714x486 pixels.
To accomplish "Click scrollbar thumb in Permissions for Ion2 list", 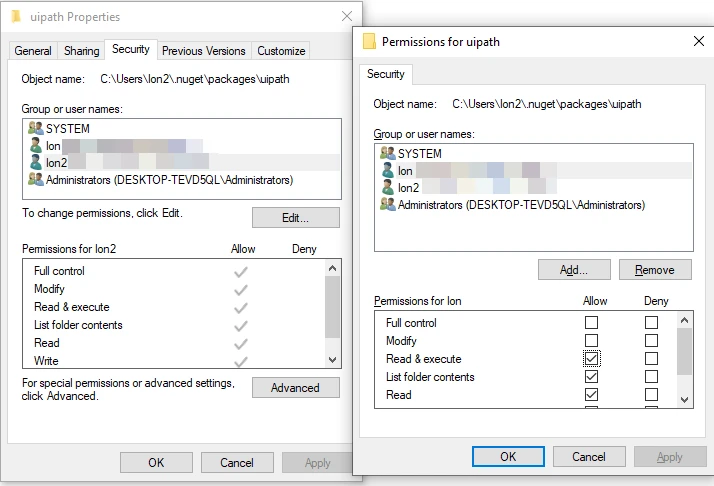I will click(332, 307).
